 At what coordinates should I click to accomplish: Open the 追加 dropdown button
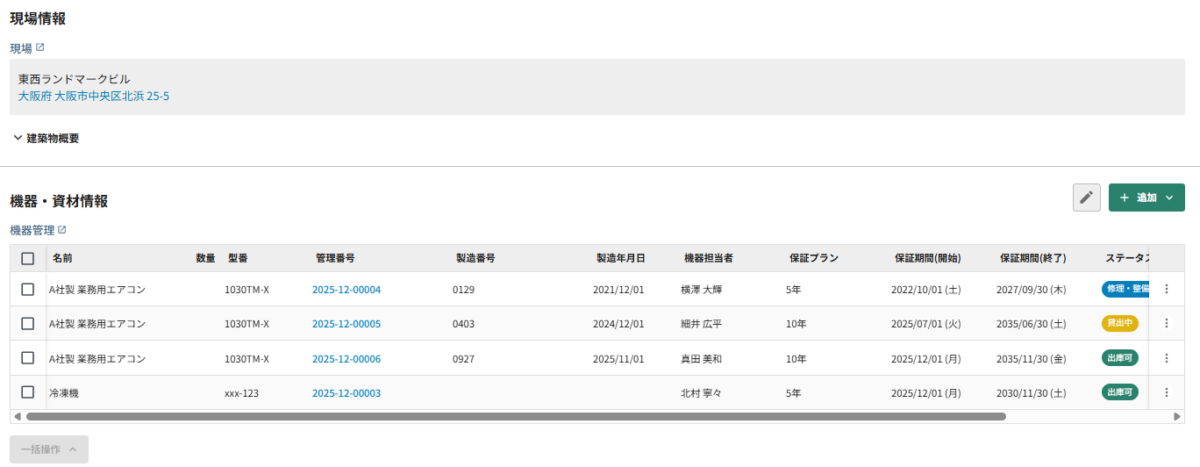pyautogui.click(x=1146, y=198)
